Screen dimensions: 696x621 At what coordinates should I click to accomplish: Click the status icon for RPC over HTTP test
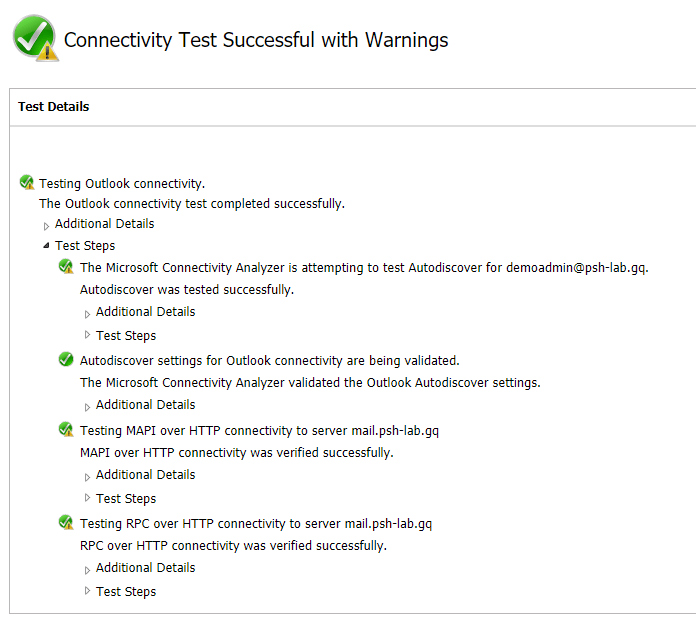pyautogui.click(x=66, y=523)
